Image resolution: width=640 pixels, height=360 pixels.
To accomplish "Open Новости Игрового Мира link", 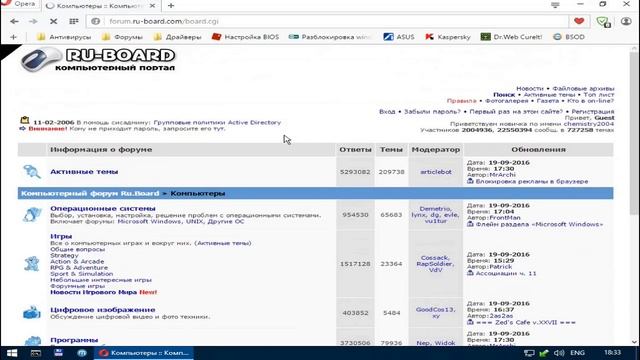I will coord(93,292).
